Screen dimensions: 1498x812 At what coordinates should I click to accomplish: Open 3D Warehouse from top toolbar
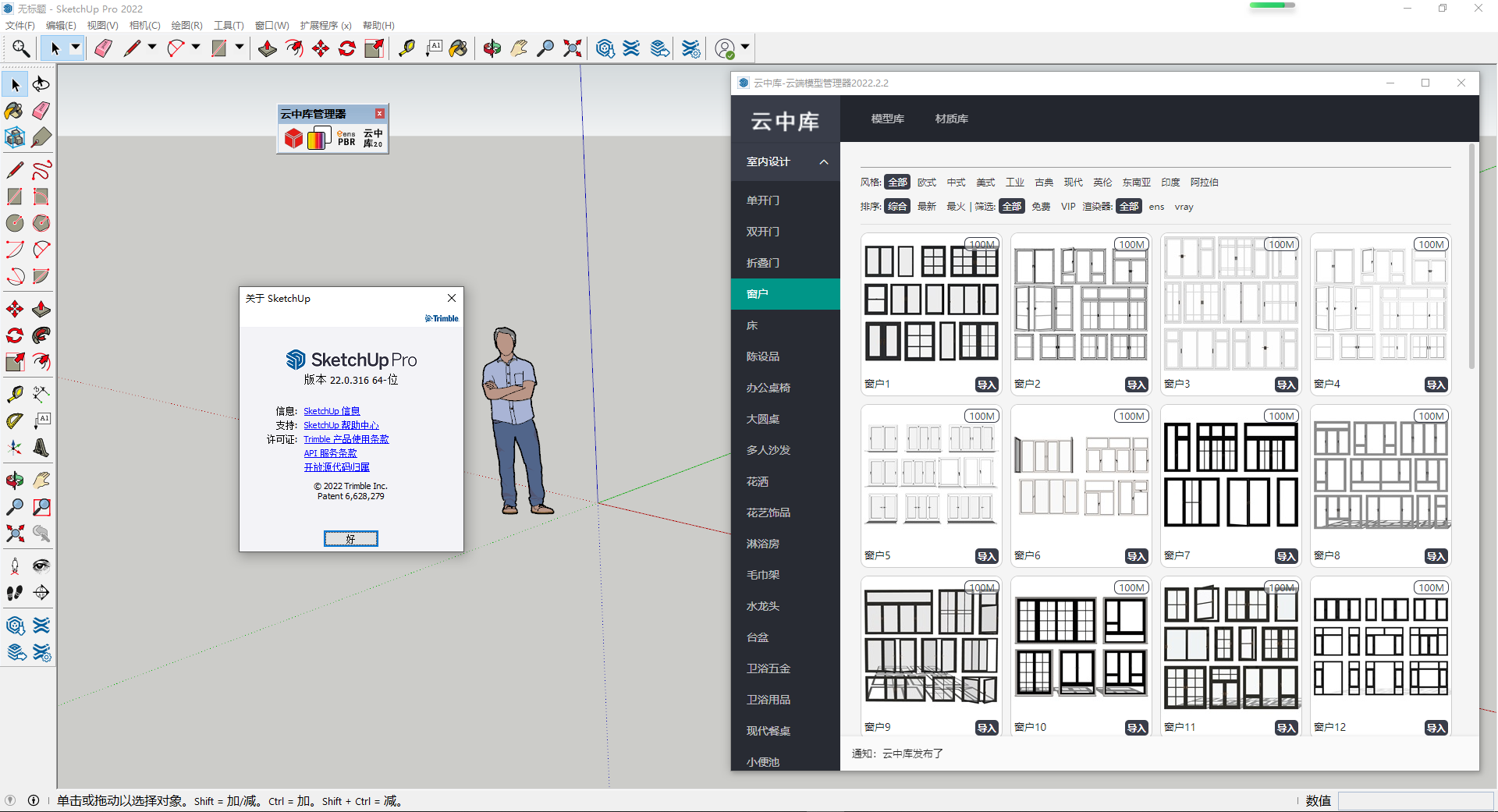(x=605, y=48)
